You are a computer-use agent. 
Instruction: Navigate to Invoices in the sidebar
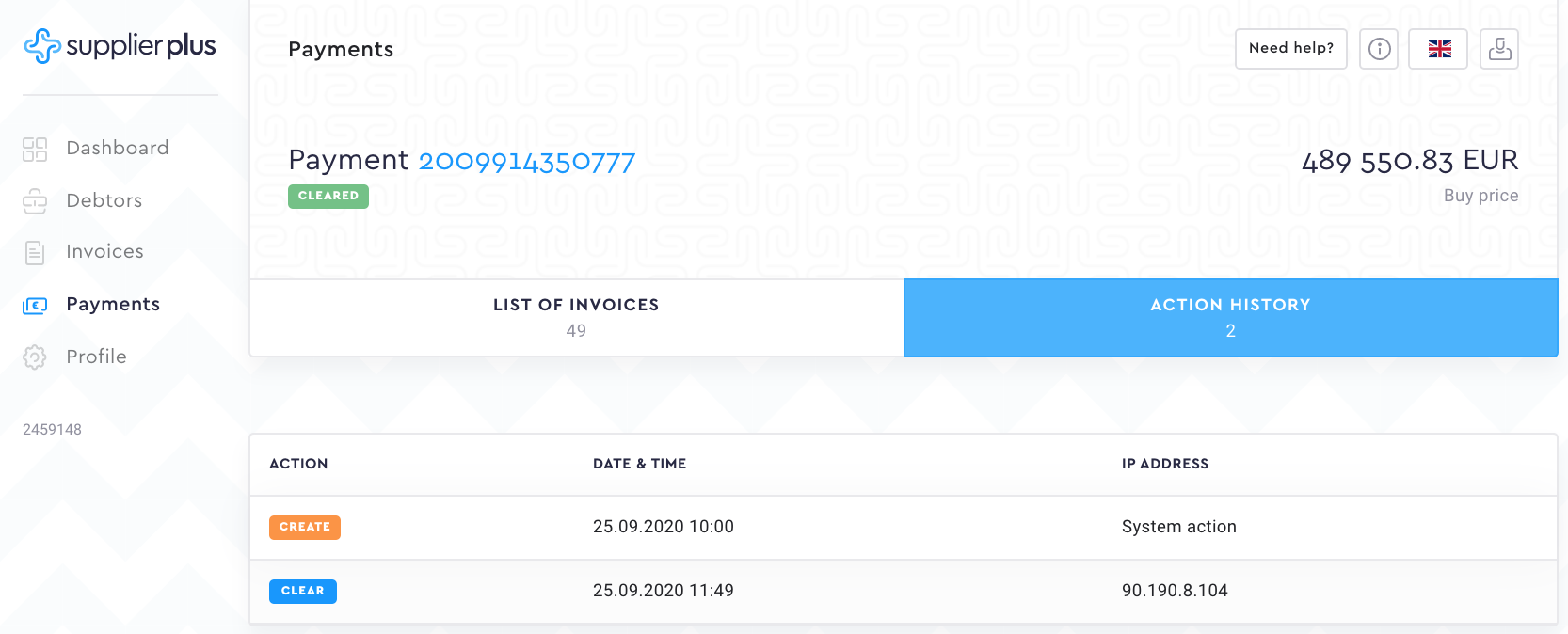[x=105, y=251]
